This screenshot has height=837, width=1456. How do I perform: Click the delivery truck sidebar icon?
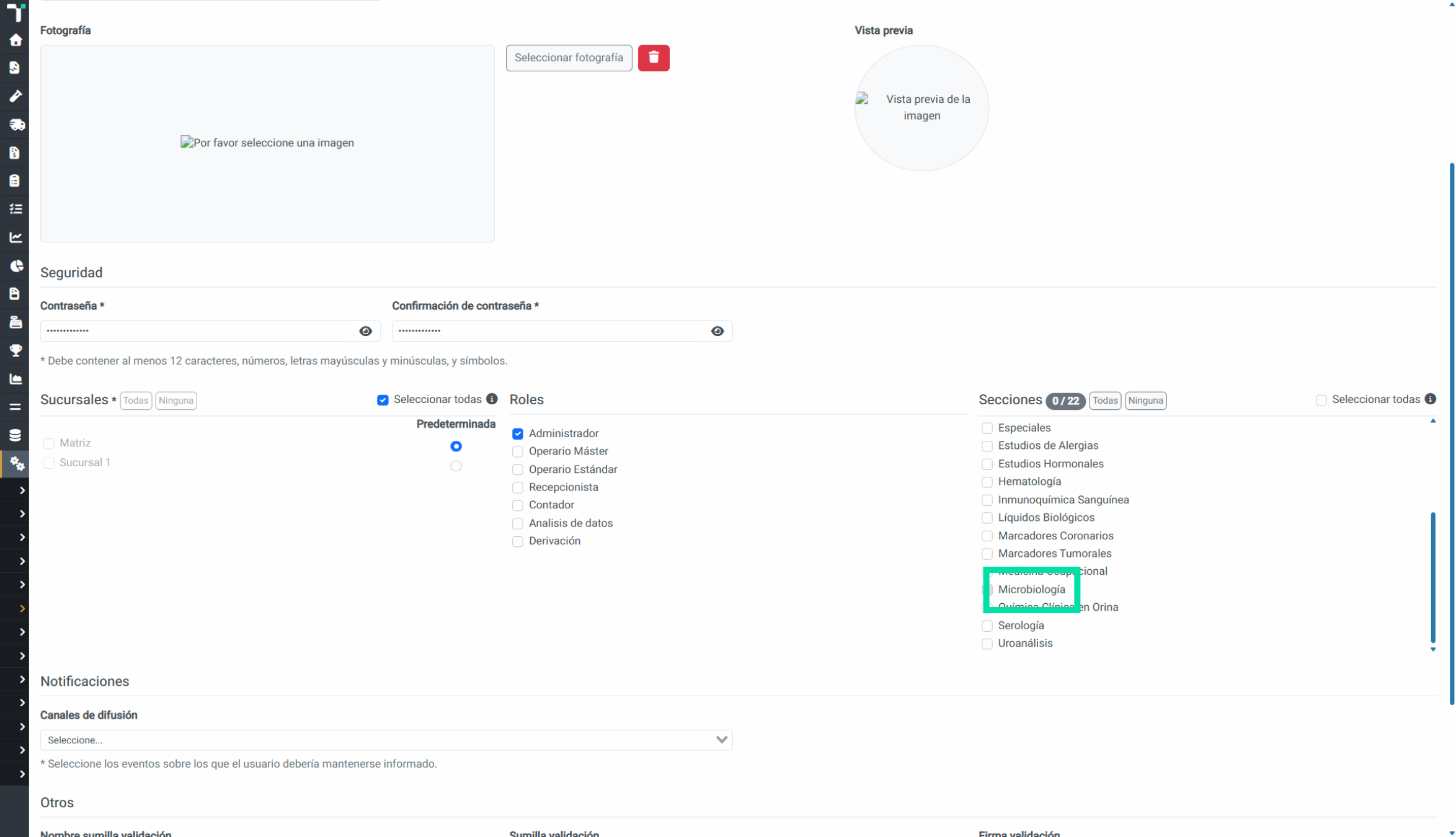[16, 125]
